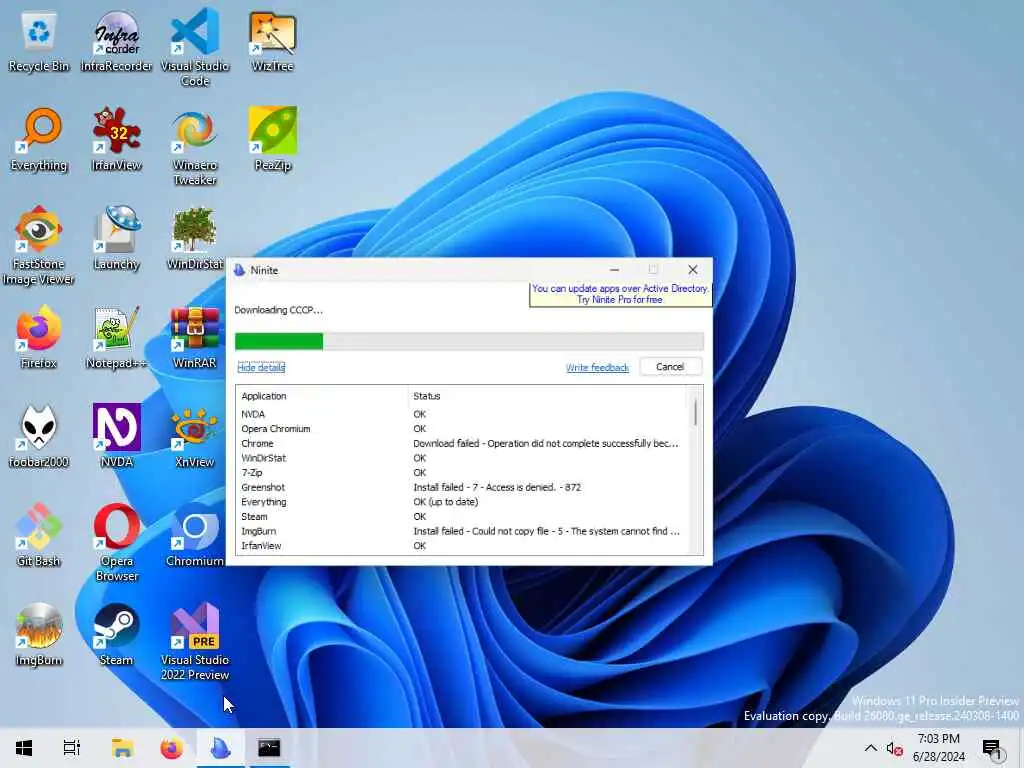Switch to the terminal taskbar window
Image resolution: width=1024 pixels, height=768 pixels.
click(x=269, y=748)
